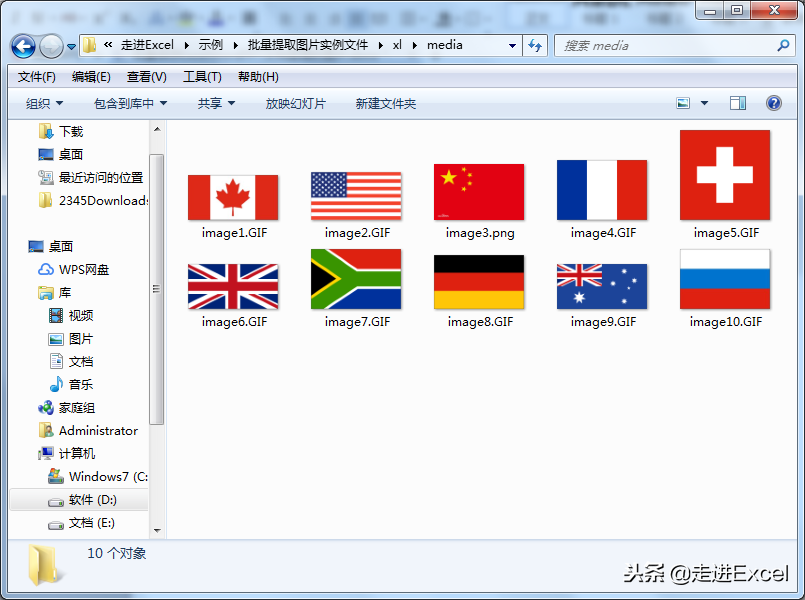Open the view options dropdown arrow
This screenshot has height=600, width=805.
click(704, 104)
